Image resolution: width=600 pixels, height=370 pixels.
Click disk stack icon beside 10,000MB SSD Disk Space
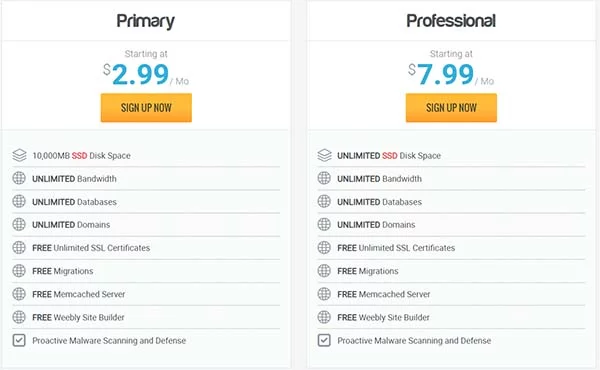pyautogui.click(x=19, y=155)
